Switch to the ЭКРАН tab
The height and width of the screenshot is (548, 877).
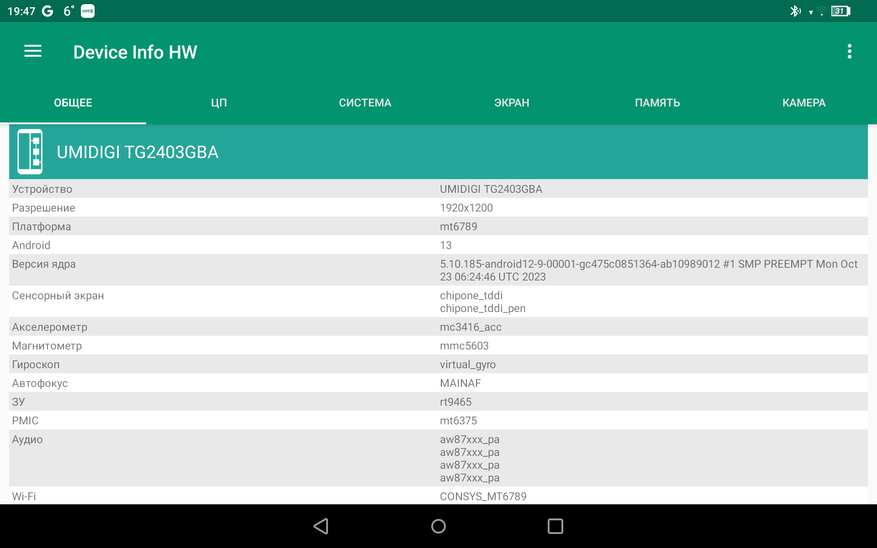coord(511,103)
